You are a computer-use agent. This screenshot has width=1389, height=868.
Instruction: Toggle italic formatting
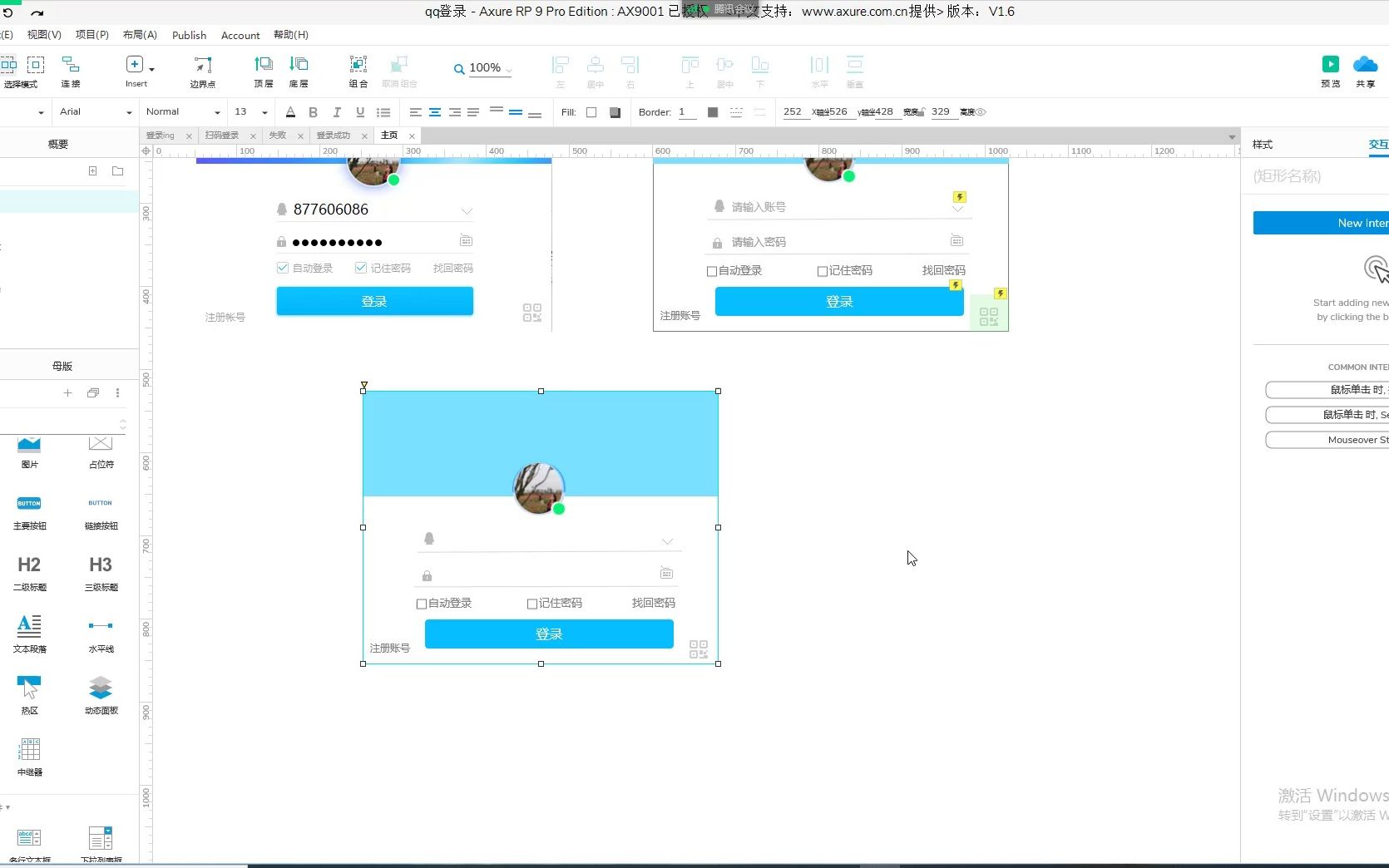[x=337, y=112]
